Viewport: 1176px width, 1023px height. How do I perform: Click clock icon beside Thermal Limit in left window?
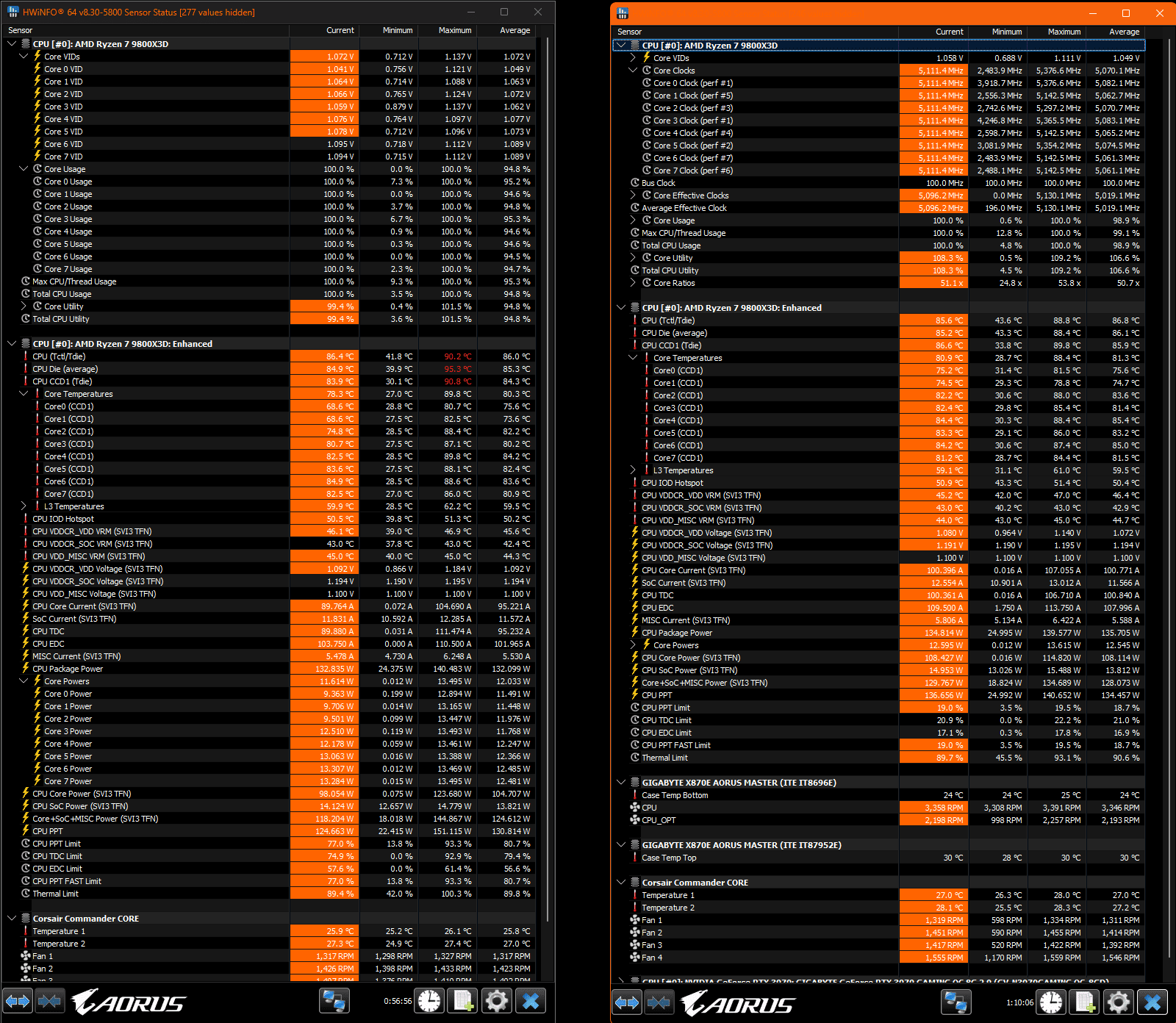[x=26, y=894]
